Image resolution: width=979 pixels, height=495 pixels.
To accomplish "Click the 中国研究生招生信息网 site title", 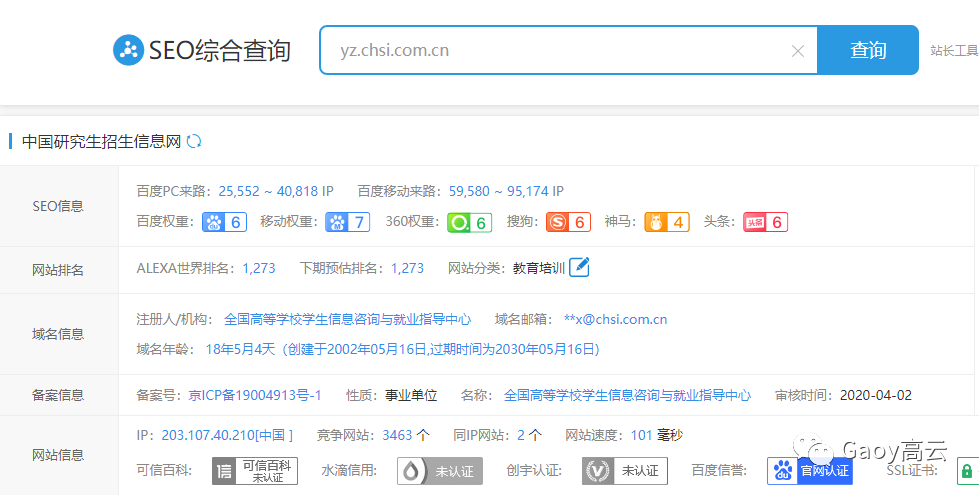I will pyautogui.click(x=101, y=142).
